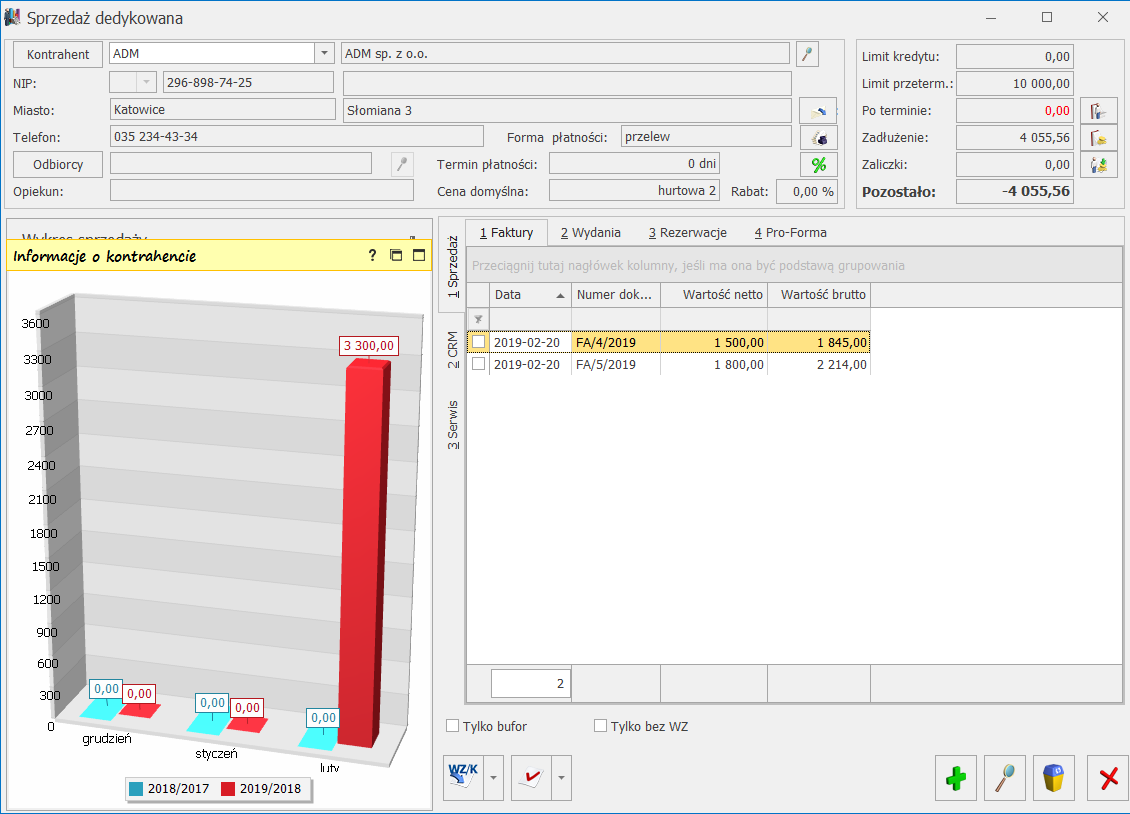Delete document using trash bin icon
This screenshot has width=1130, height=814.
click(x=1053, y=778)
